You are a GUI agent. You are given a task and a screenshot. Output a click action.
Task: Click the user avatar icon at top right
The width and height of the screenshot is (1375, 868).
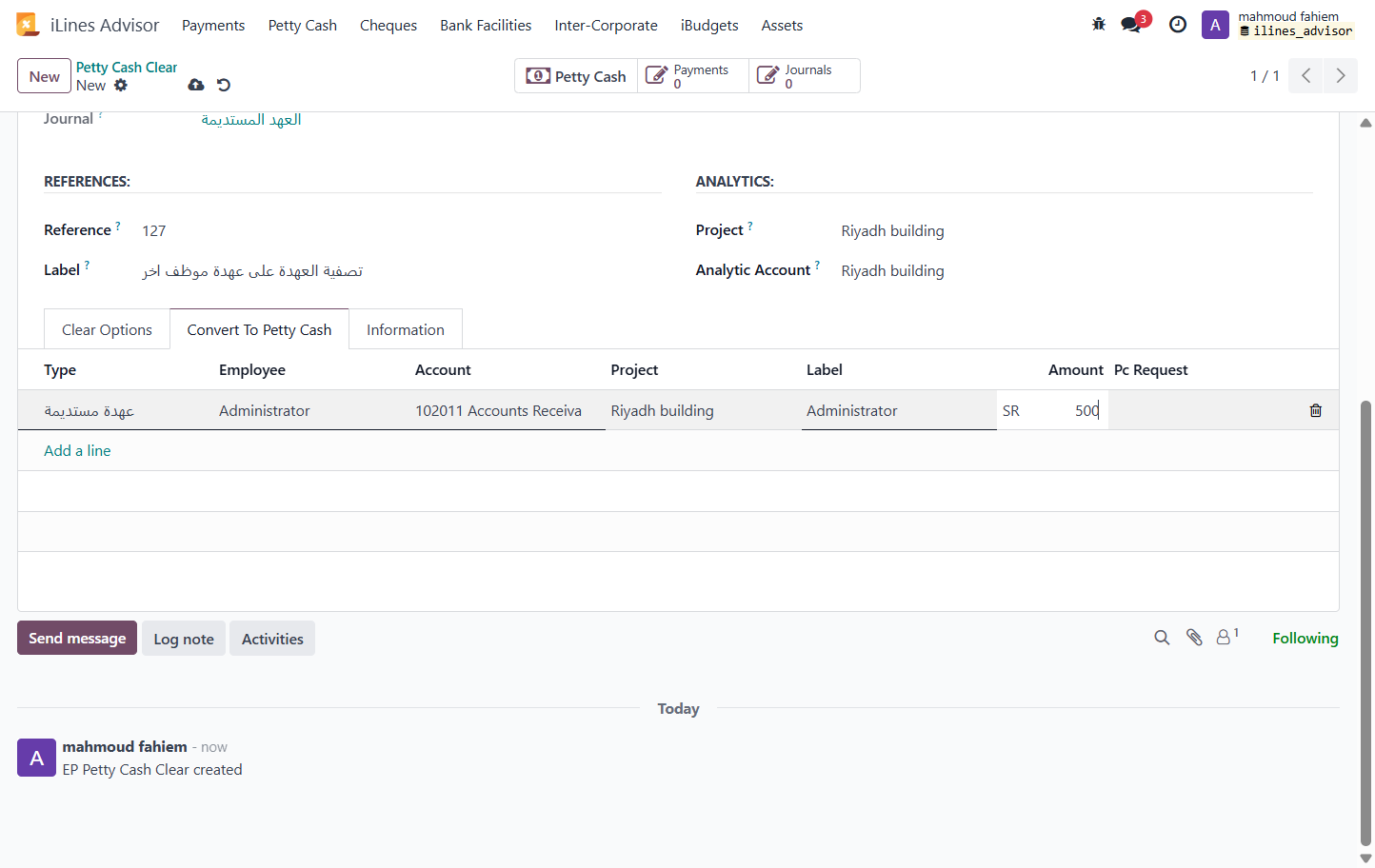[1215, 25]
